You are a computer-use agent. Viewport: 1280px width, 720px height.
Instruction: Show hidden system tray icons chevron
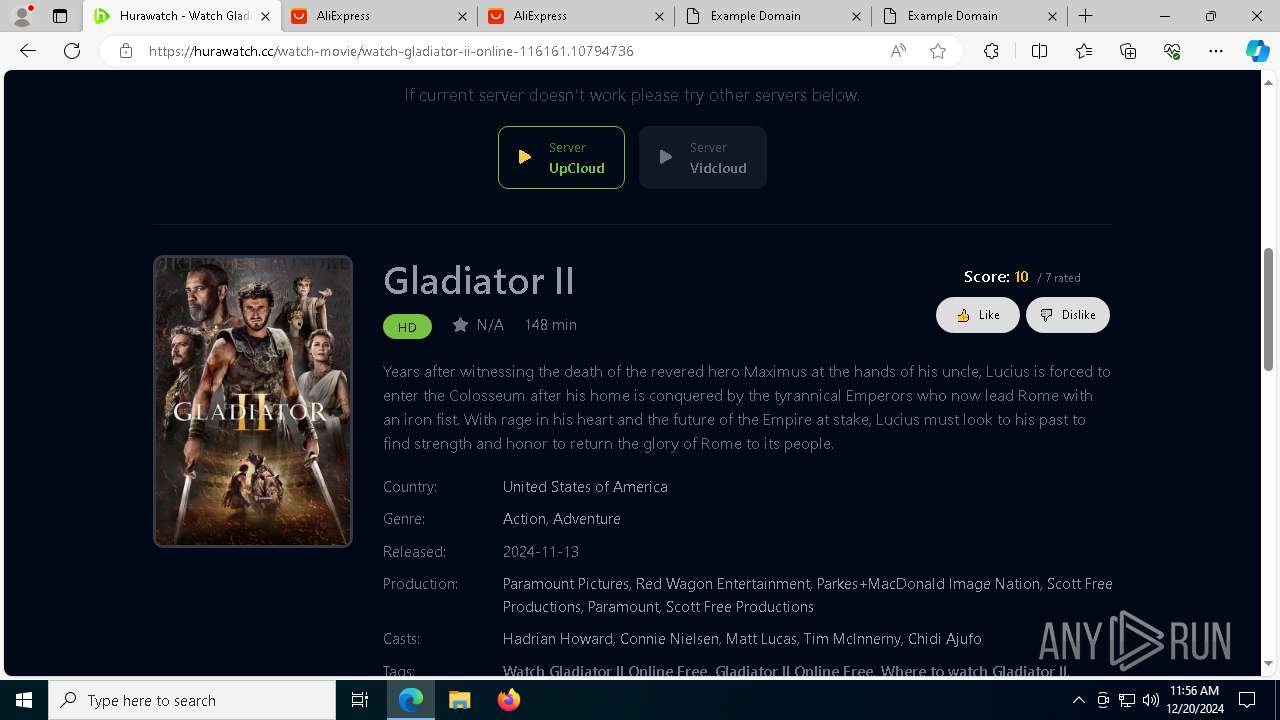tap(1079, 700)
